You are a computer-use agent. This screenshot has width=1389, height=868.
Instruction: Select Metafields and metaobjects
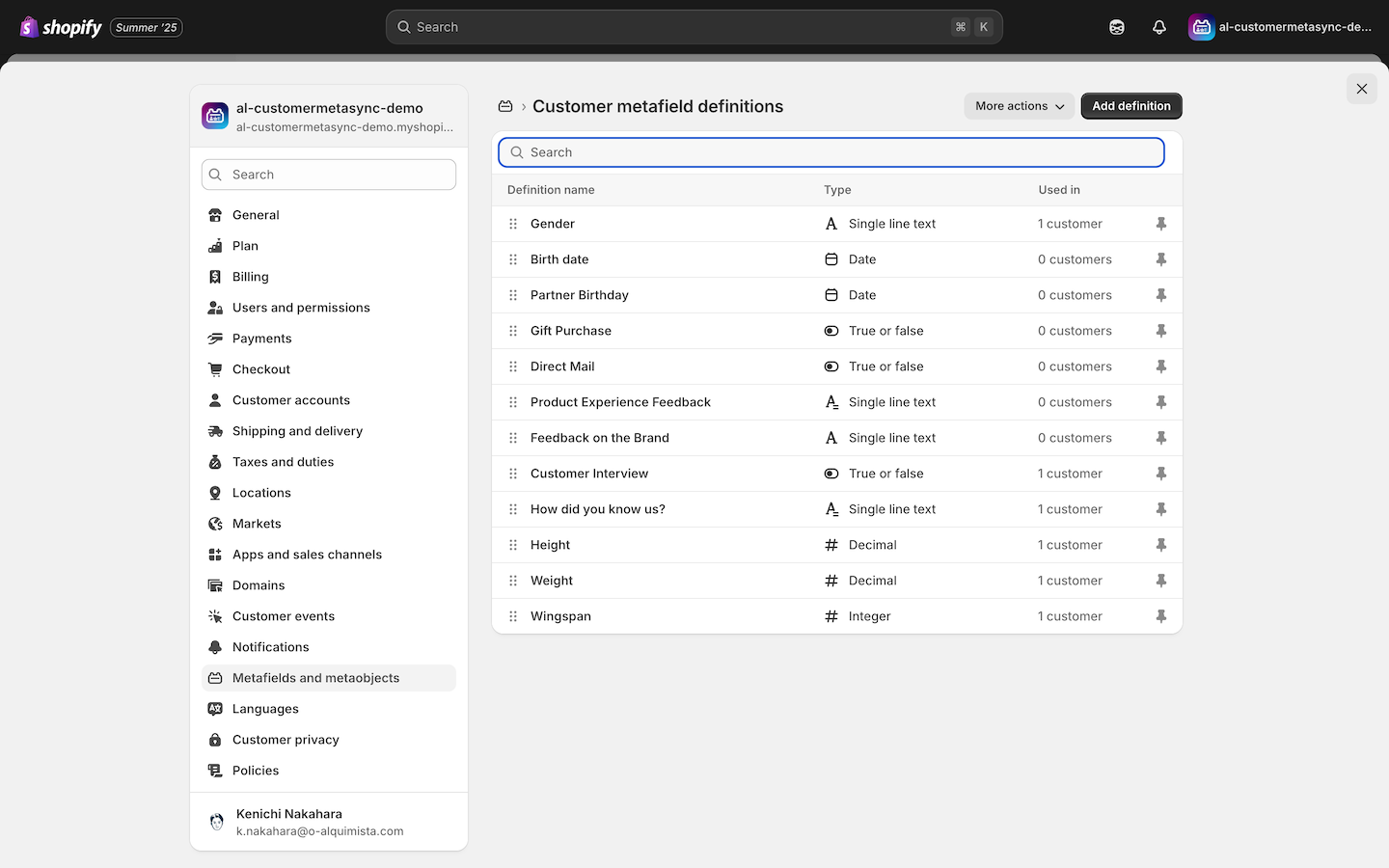(329, 678)
